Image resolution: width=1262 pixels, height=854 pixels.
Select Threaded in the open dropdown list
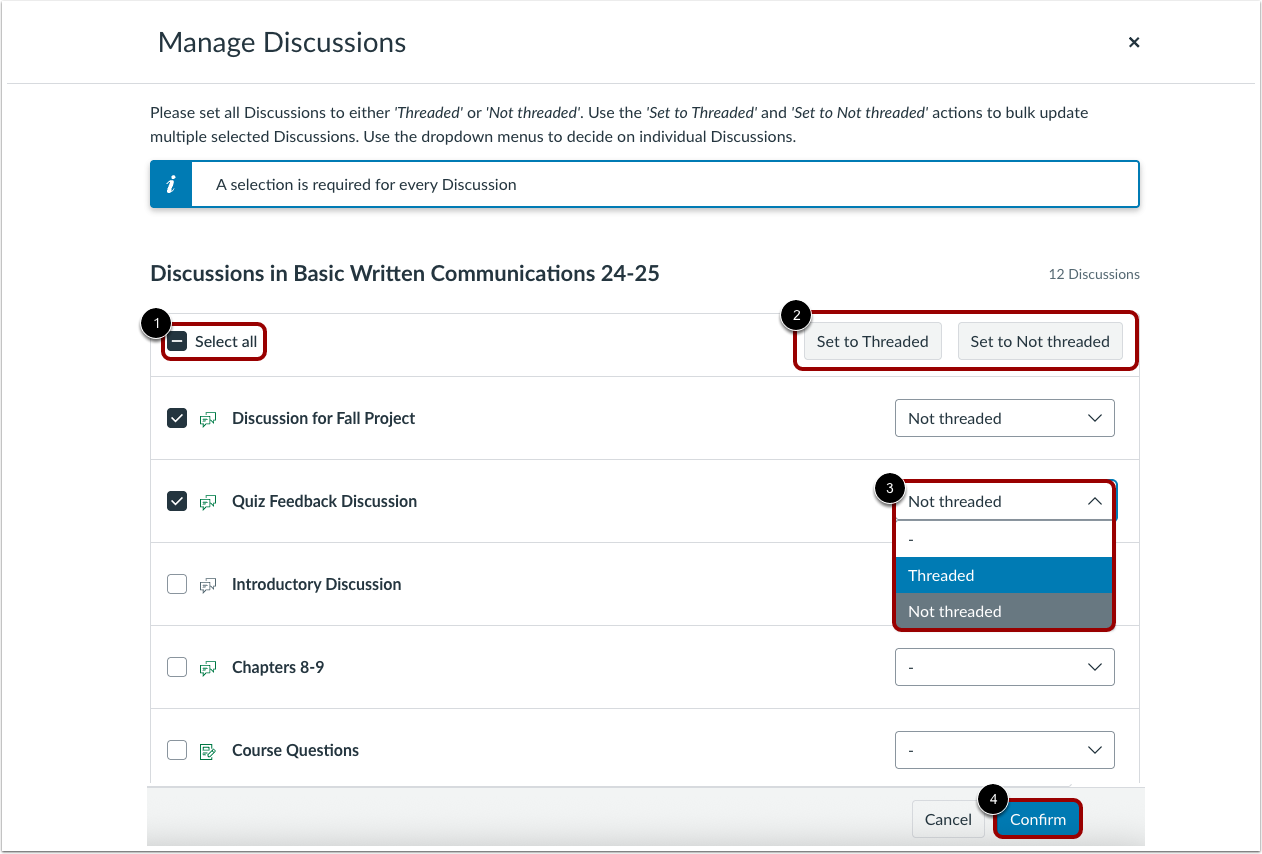tap(1004, 575)
